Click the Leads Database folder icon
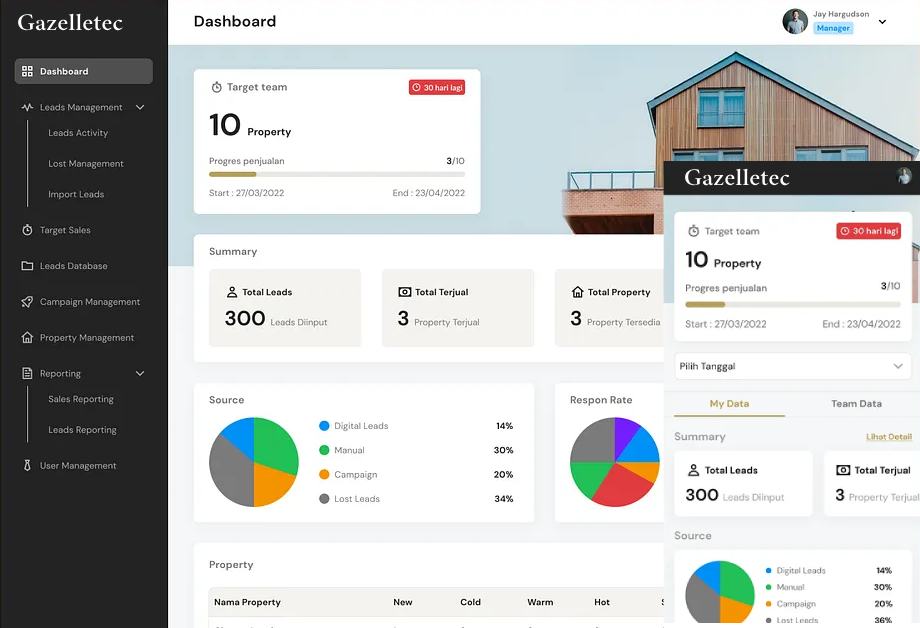The height and width of the screenshot is (628, 920). tap(27, 266)
